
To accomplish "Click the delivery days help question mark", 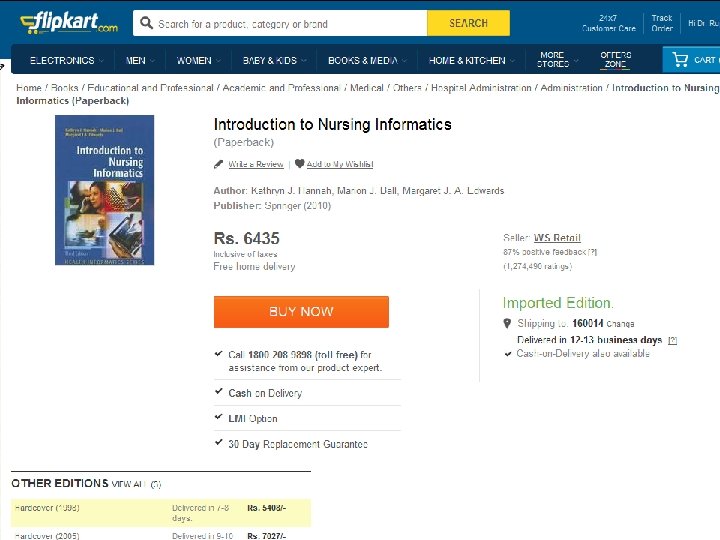I will click(x=672, y=340).
